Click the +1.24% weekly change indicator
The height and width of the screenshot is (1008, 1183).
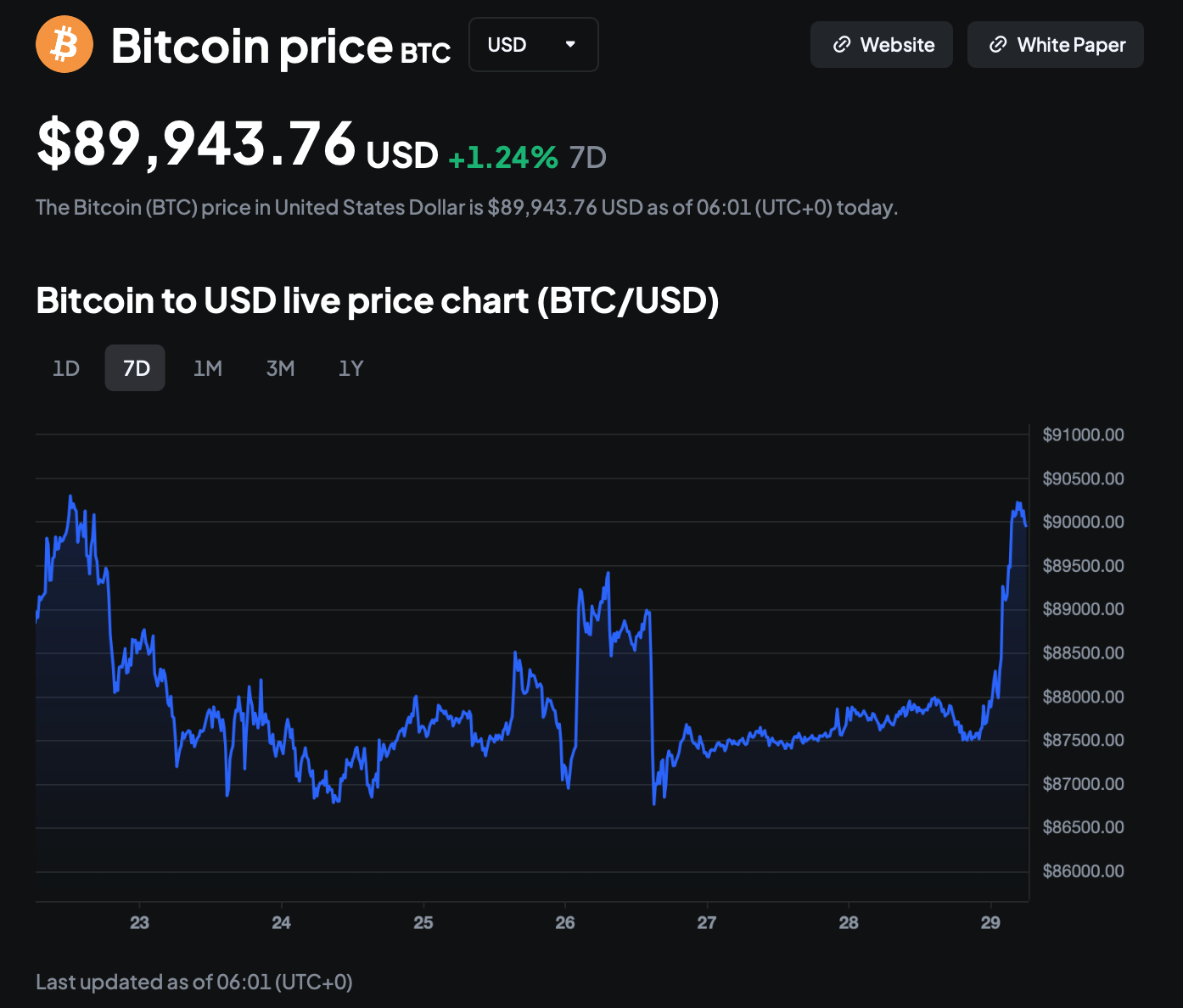pyautogui.click(x=503, y=157)
